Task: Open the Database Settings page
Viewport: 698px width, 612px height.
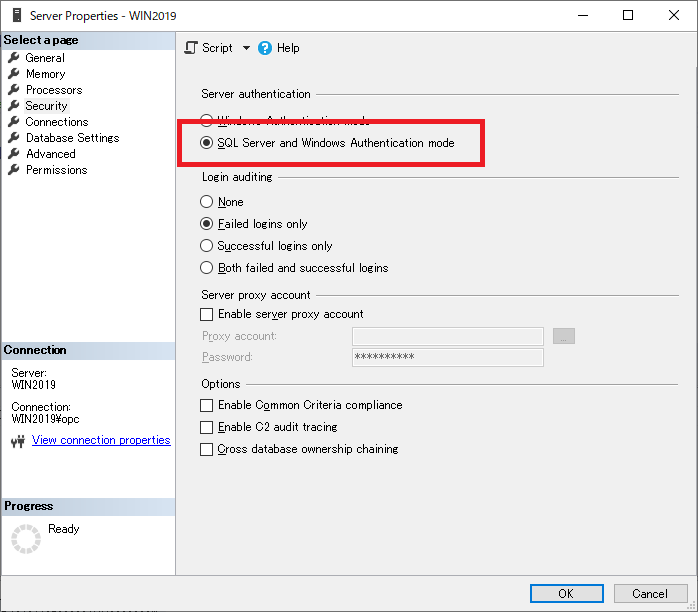Action: pyautogui.click(x=73, y=138)
